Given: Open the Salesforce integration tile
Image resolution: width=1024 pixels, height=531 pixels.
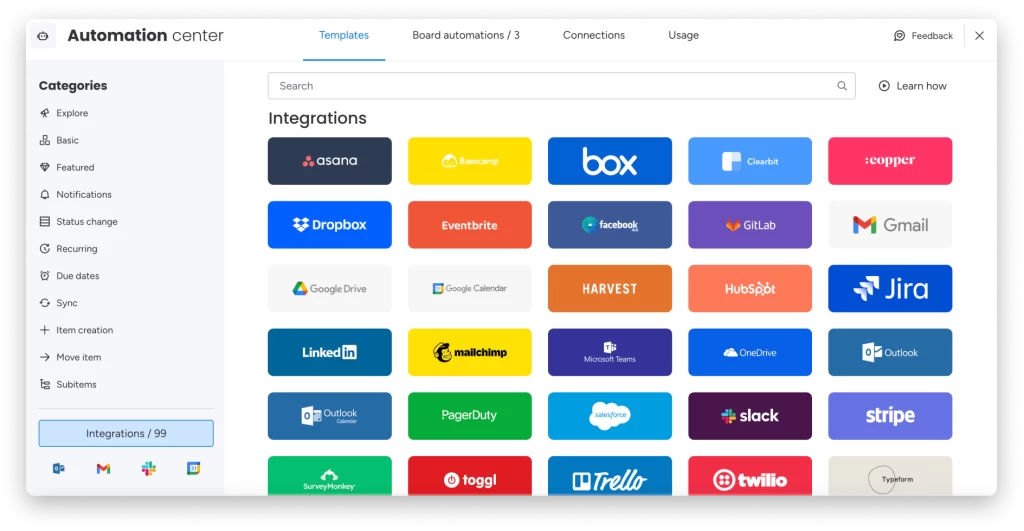Looking at the screenshot, I should (x=610, y=416).
